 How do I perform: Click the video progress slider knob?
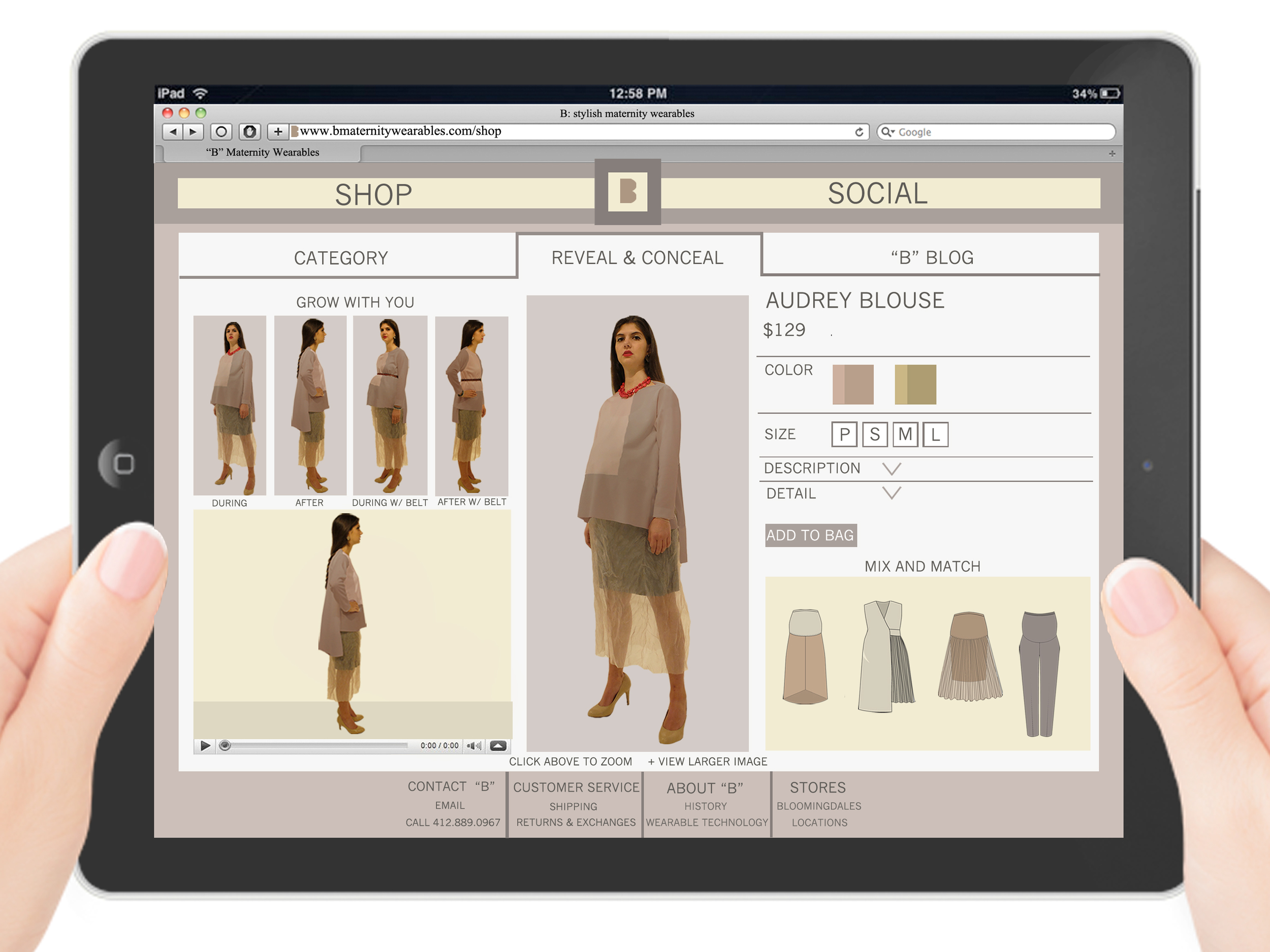225,745
